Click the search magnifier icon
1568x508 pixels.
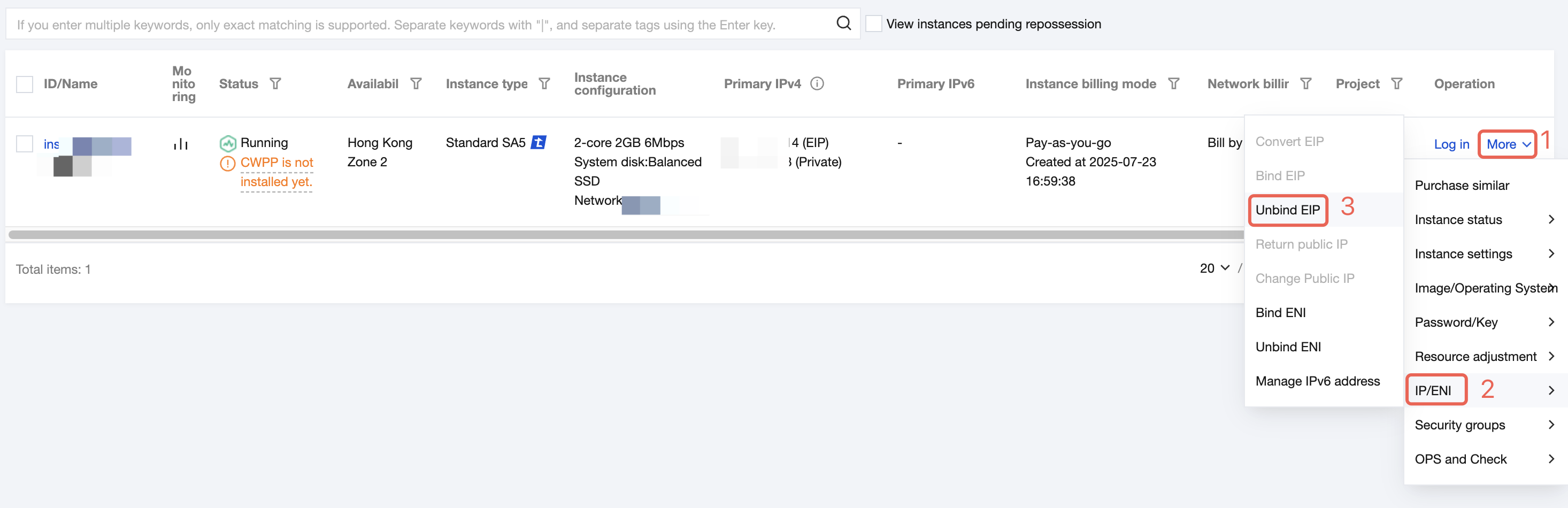(x=843, y=23)
